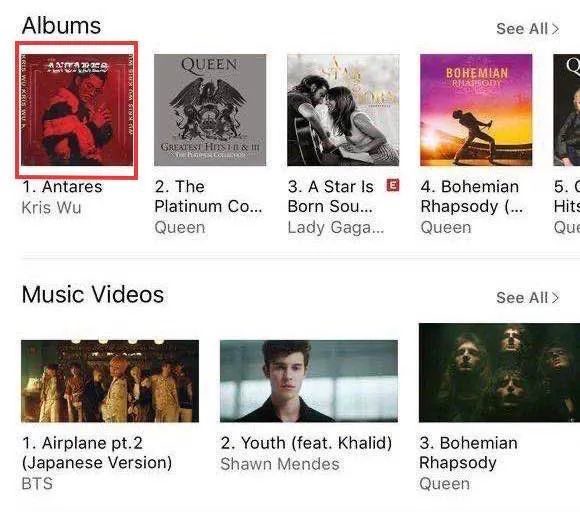Open the Shawn Mendes artist link
The image size is (580, 512).
point(280,464)
